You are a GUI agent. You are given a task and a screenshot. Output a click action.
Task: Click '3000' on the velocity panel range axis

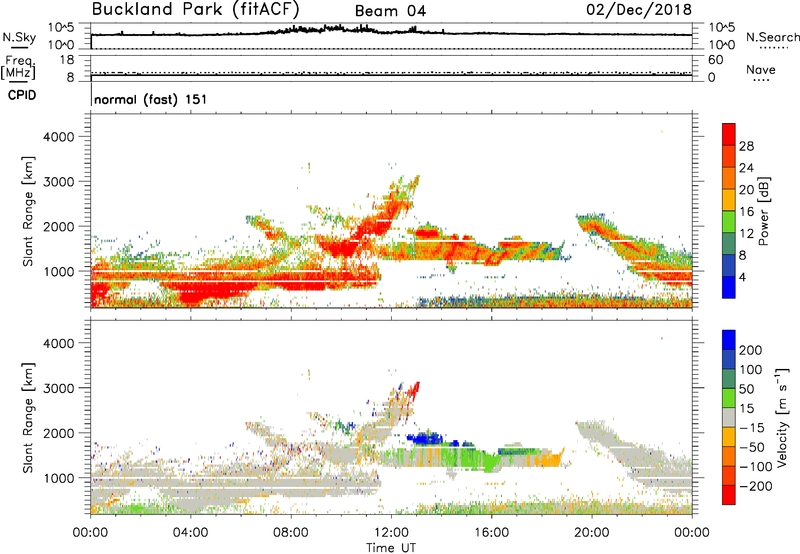coord(59,388)
